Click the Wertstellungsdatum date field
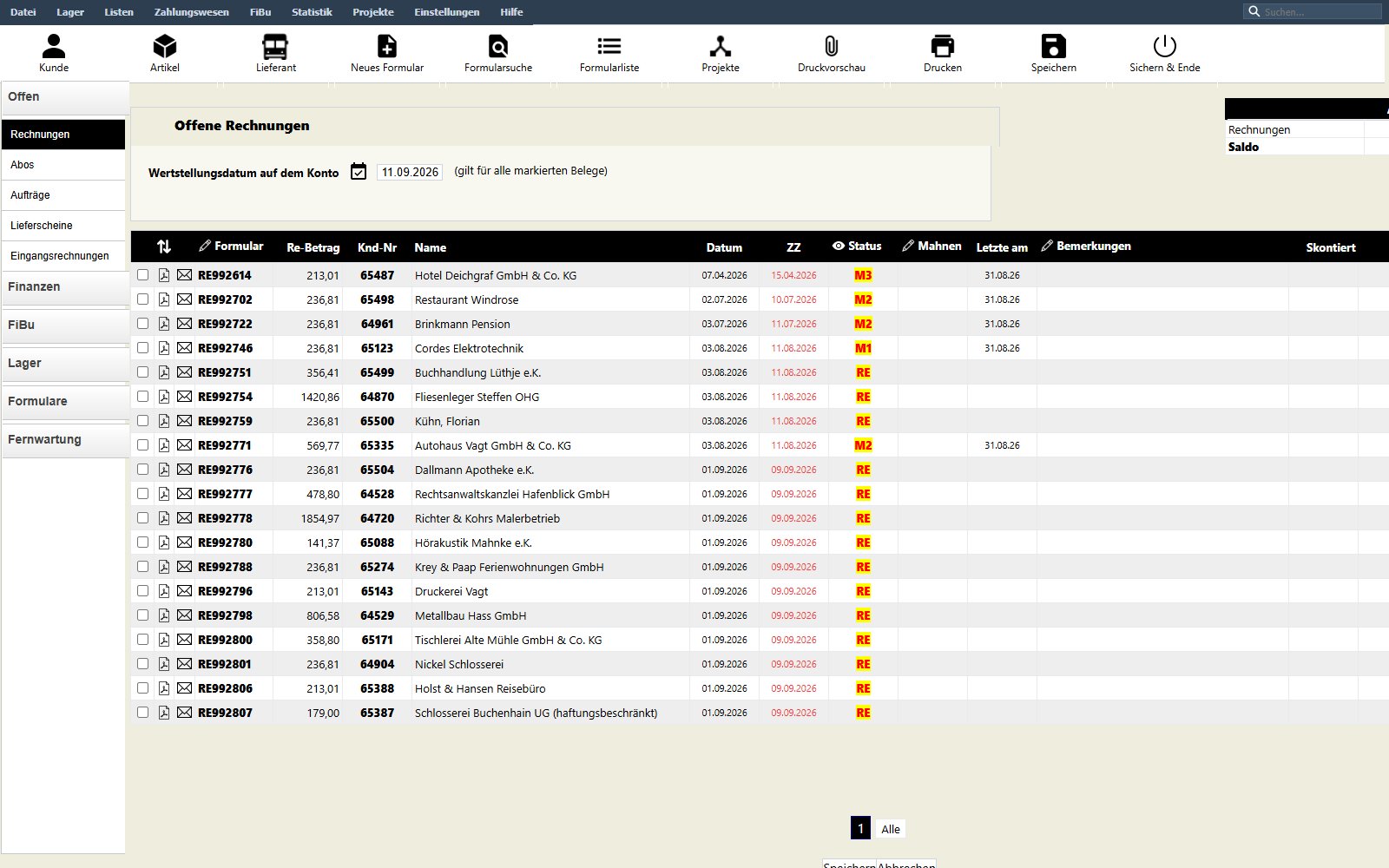 (410, 172)
